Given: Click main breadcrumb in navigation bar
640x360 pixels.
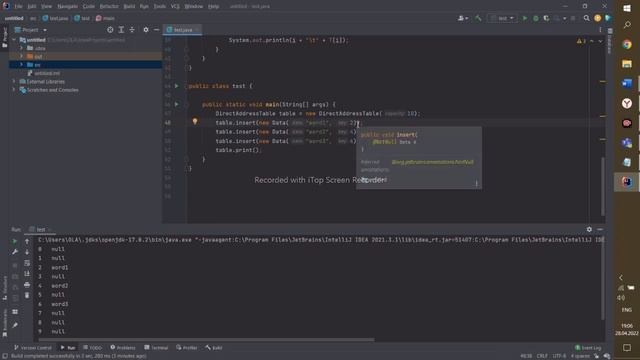Looking at the screenshot, I should coord(105,18).
